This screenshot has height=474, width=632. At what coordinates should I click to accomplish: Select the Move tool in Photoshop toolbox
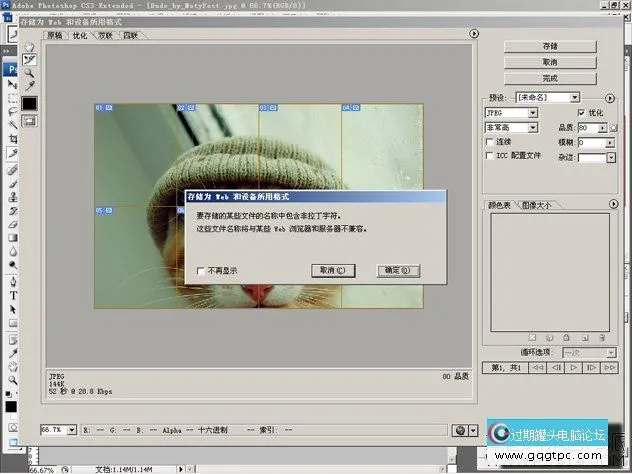pos(12,84)
